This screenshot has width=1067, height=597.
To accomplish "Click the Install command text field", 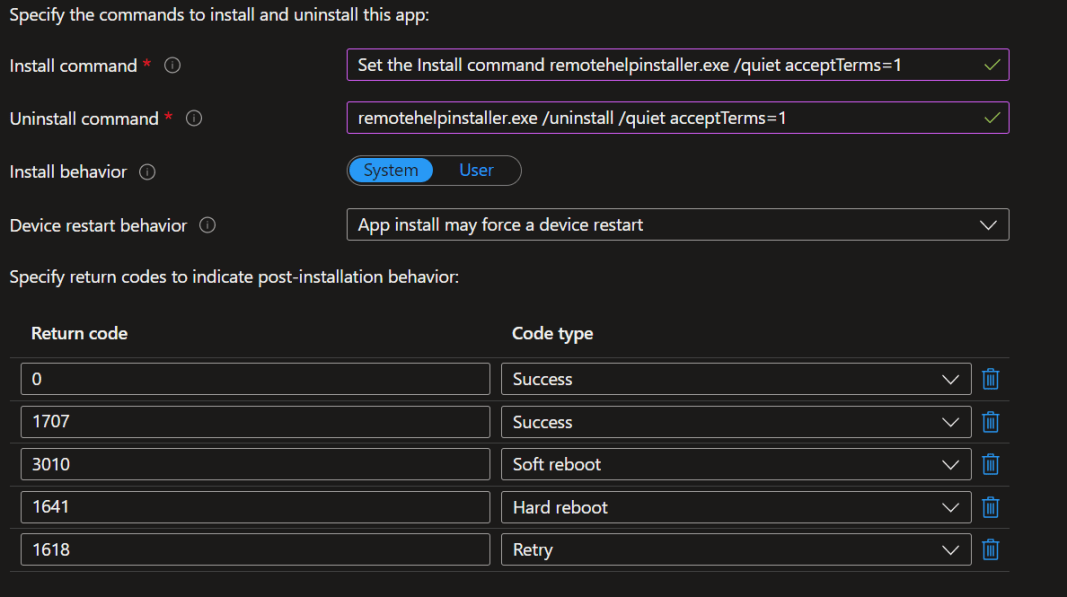I will click(x=677, y=64).
